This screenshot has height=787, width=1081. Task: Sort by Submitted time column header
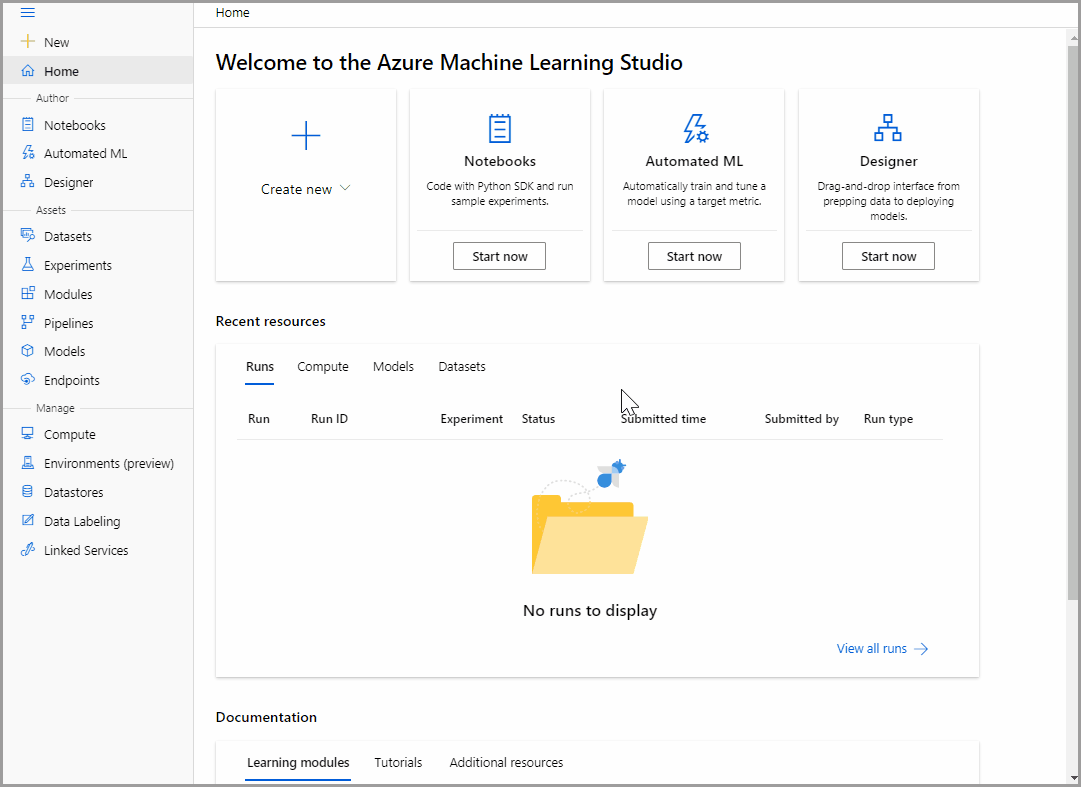(663, 419)
